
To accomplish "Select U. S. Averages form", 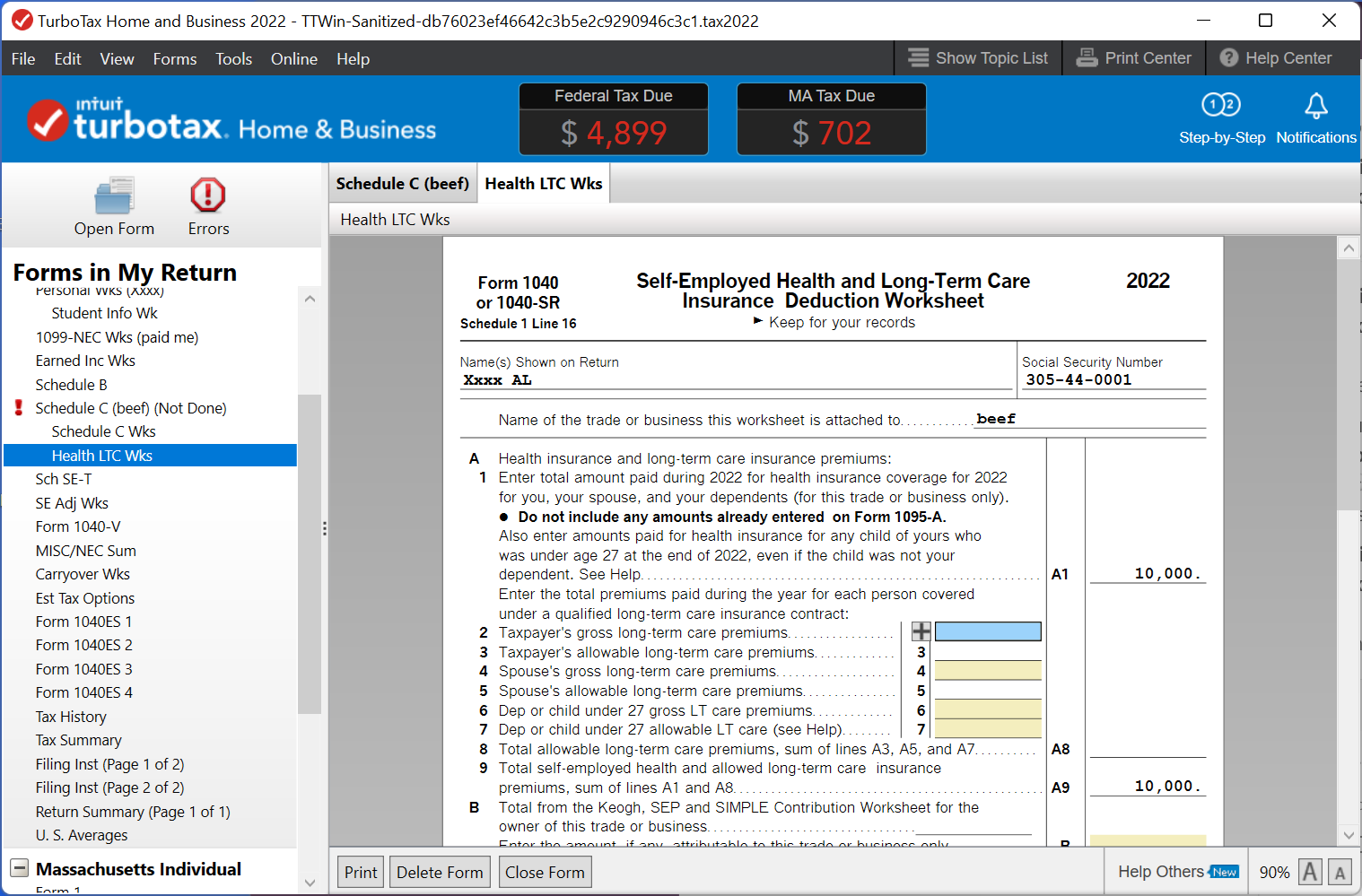I will (82, 835).
